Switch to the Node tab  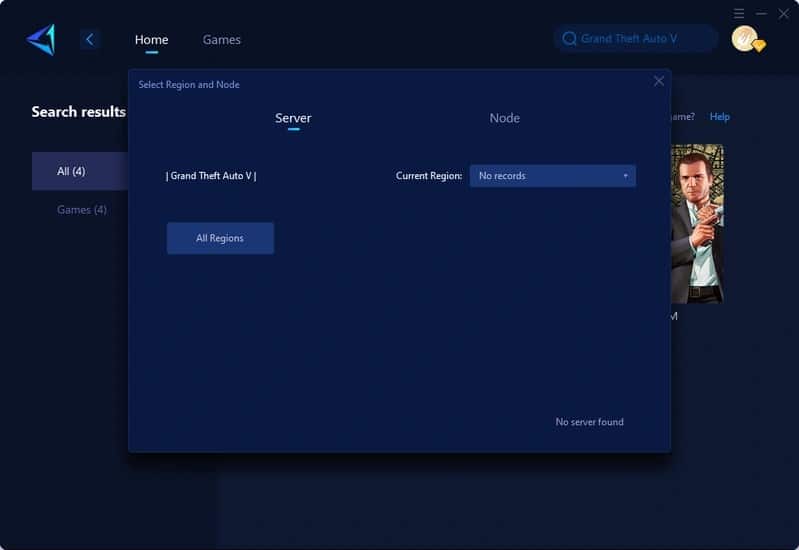(504, 118)
